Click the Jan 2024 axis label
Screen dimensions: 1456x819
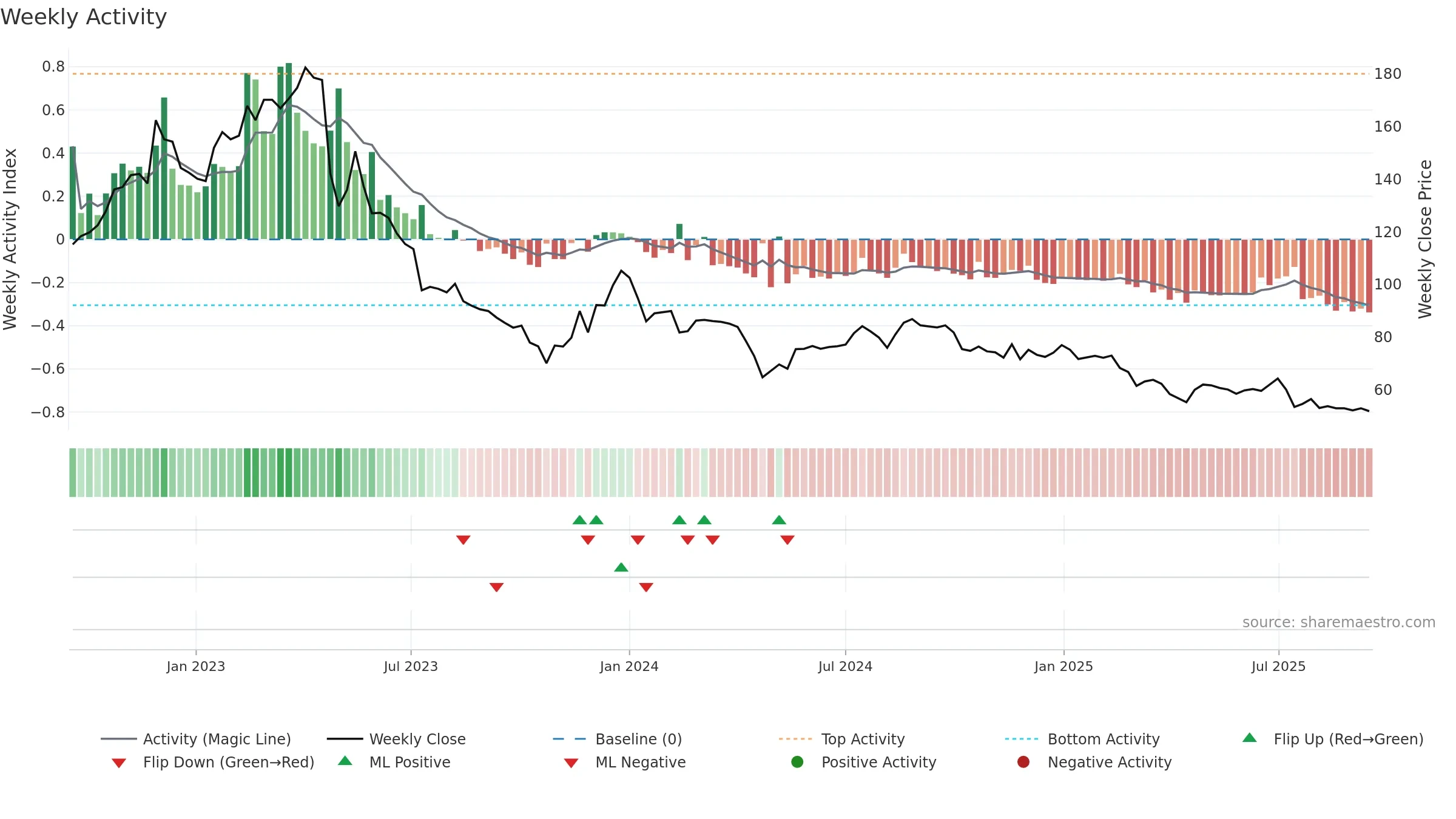629,667
